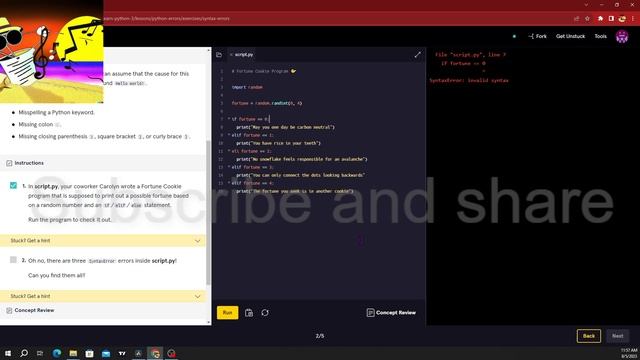Switch to Chrome on taskbar
640x360 pixels.
pyautogui.click(x=155, y=353)
